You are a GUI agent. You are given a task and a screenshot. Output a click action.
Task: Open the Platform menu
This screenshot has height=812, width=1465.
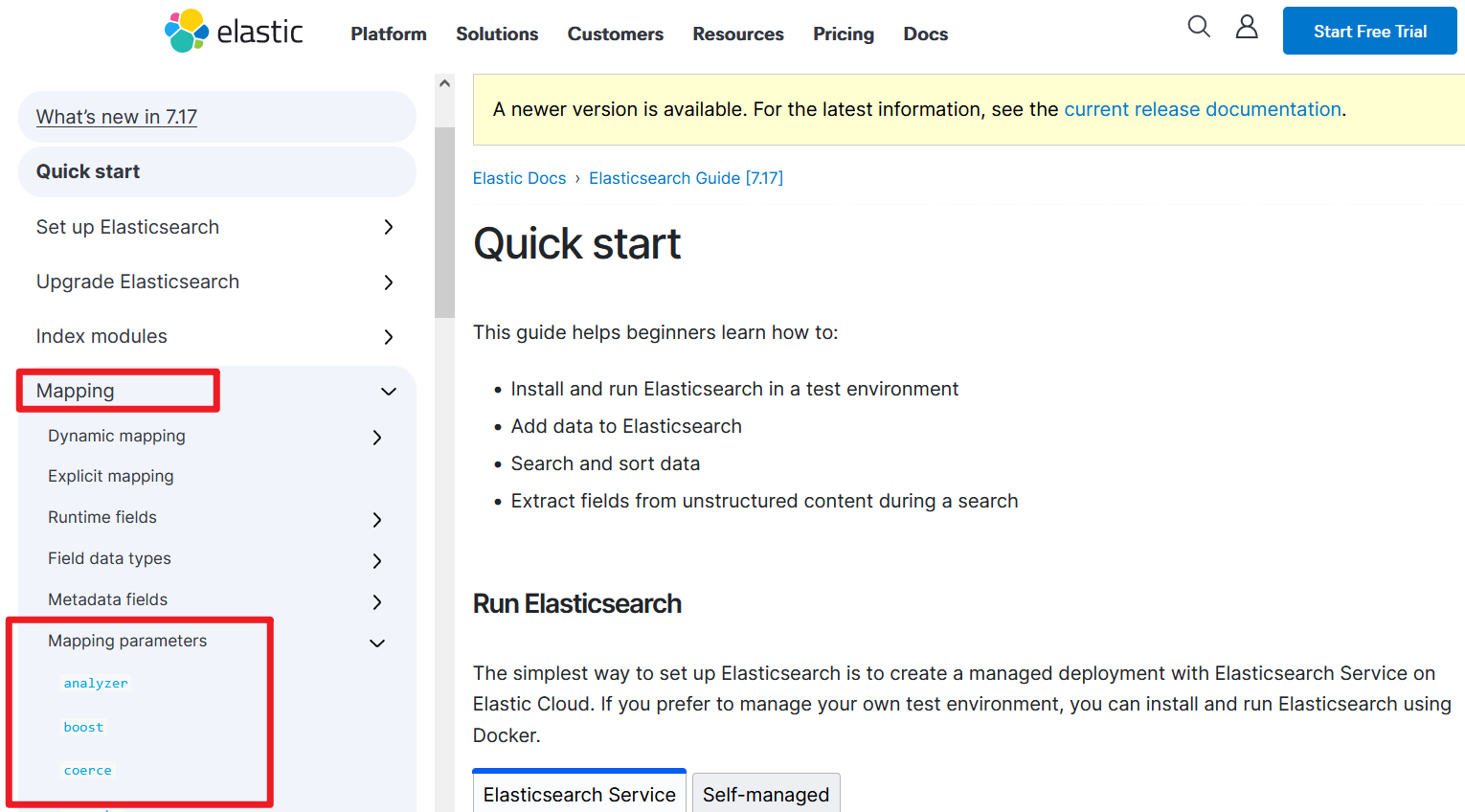click(x=389, y=34)
